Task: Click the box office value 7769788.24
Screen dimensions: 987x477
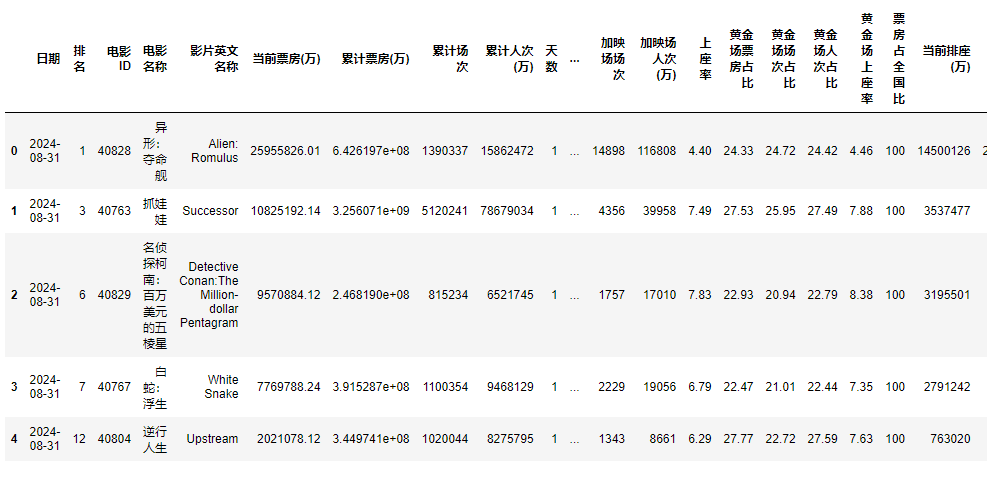Action: coord(289,386)
